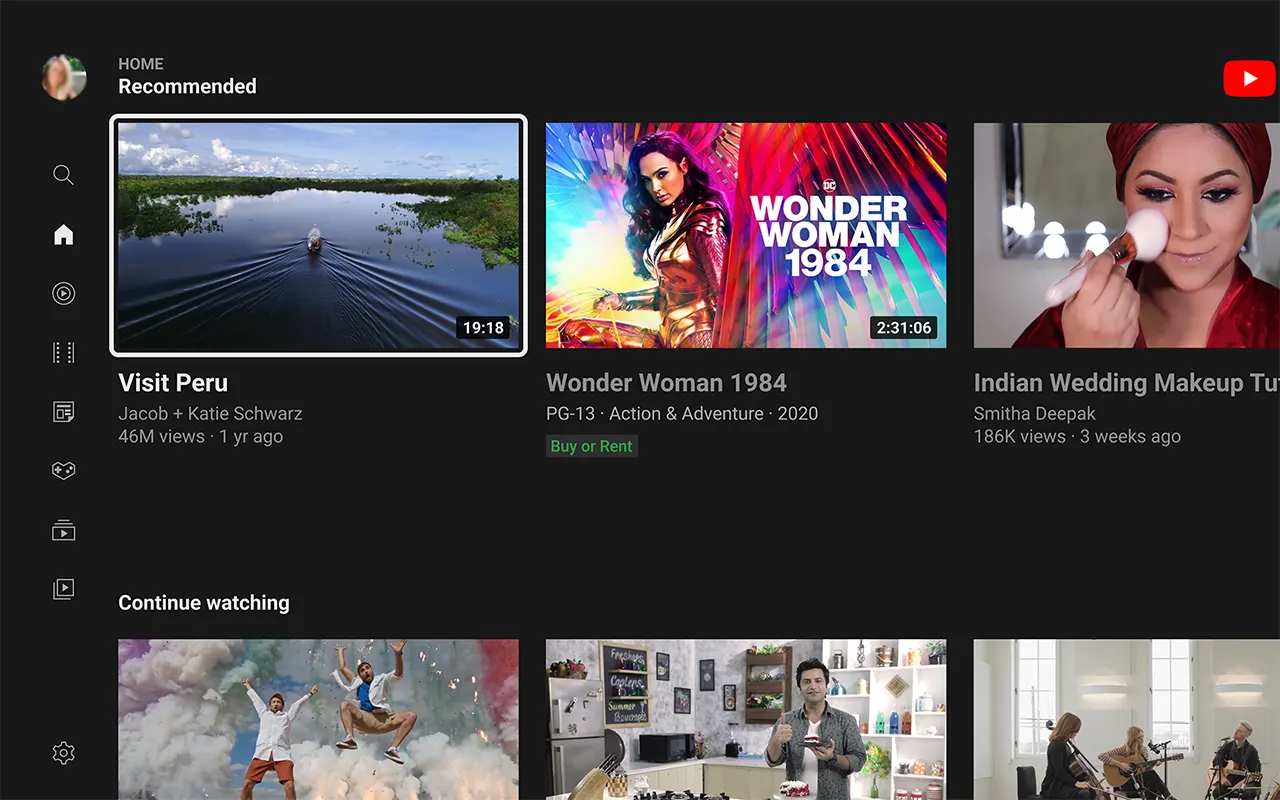The height and width of the screenshot is (800, 1280).
Task: Open the Movies filmstrip sidebar icon
Action: (x=63, y=352)
